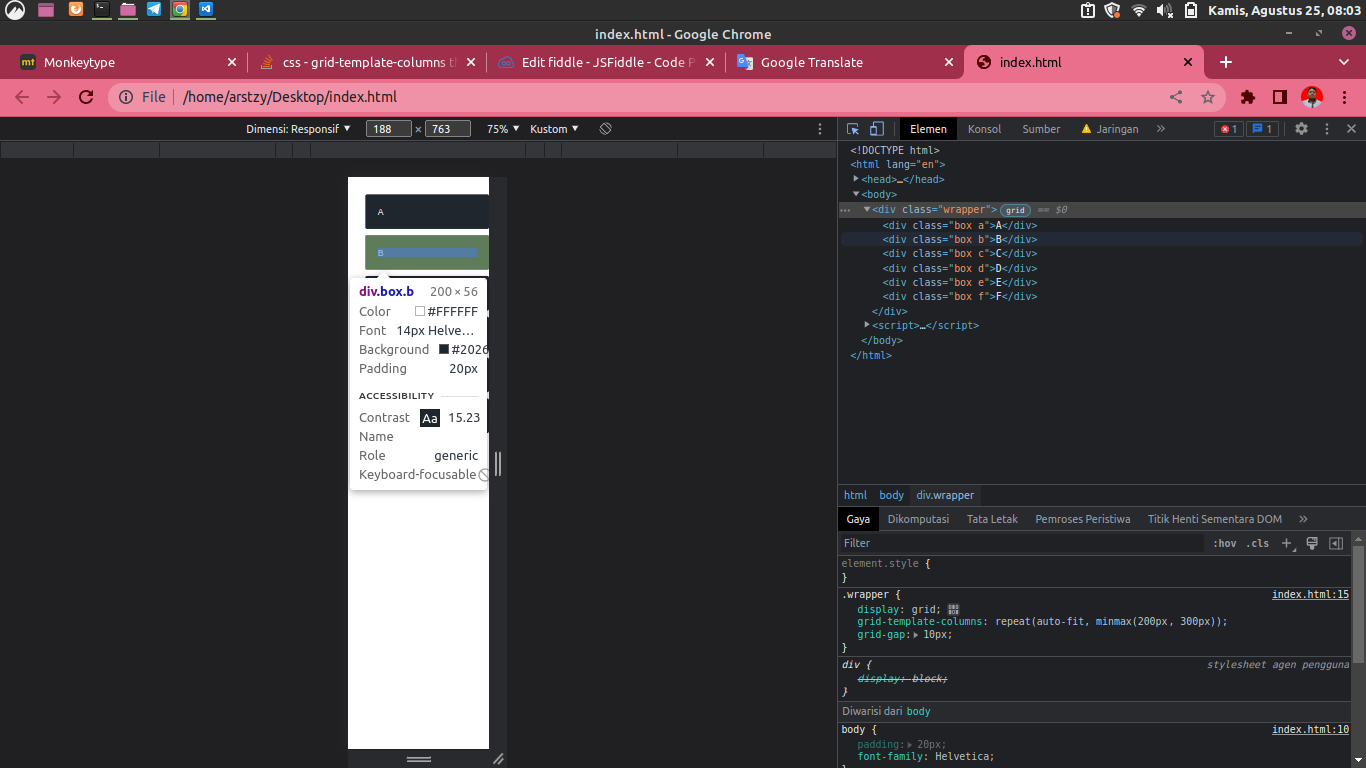Click the viewport width field showing 188

(x=389, y=129)
